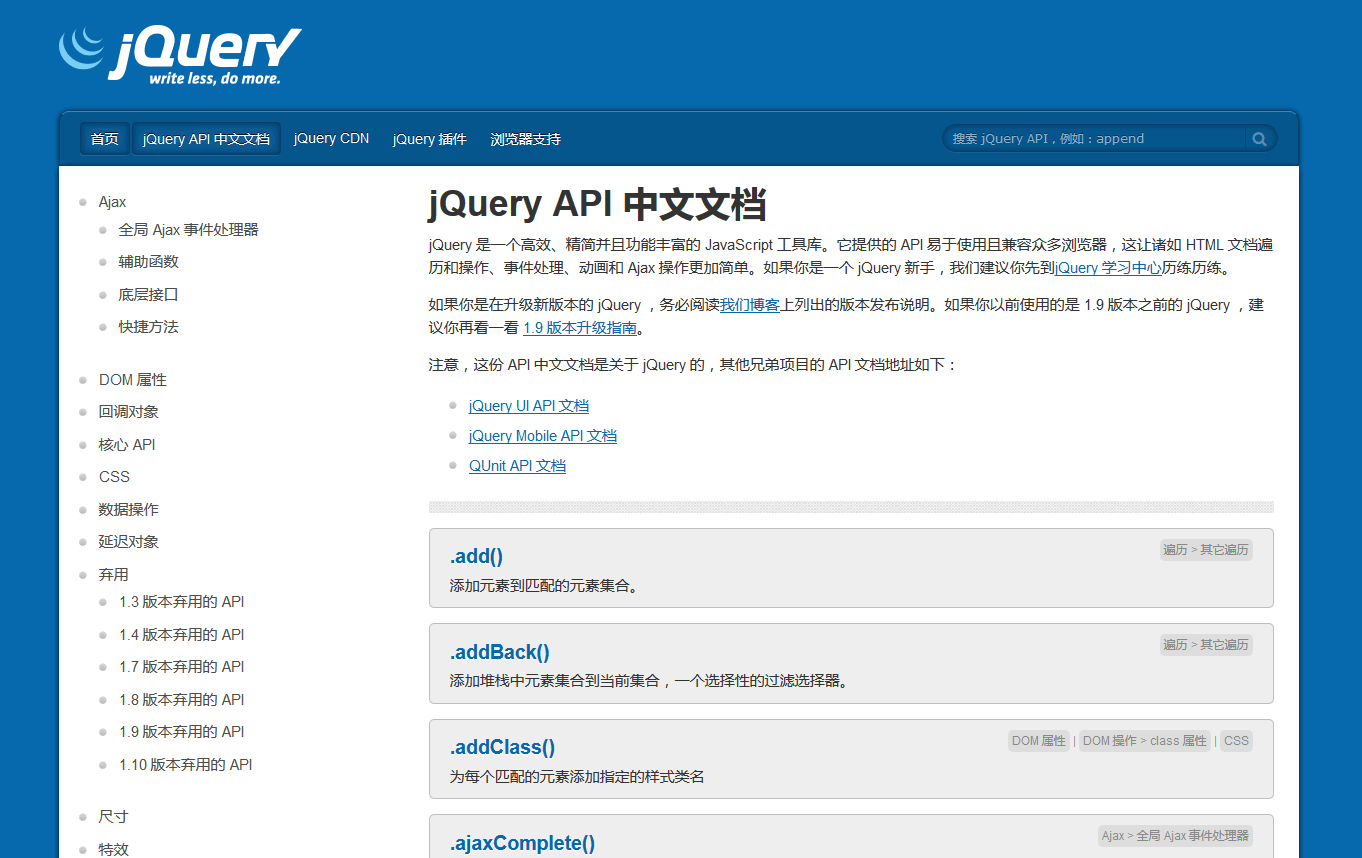Open the jQuery Mobile API 文档 link
Image resolution: width=1362 pixels, height=858 pixels.
point(542,436)
